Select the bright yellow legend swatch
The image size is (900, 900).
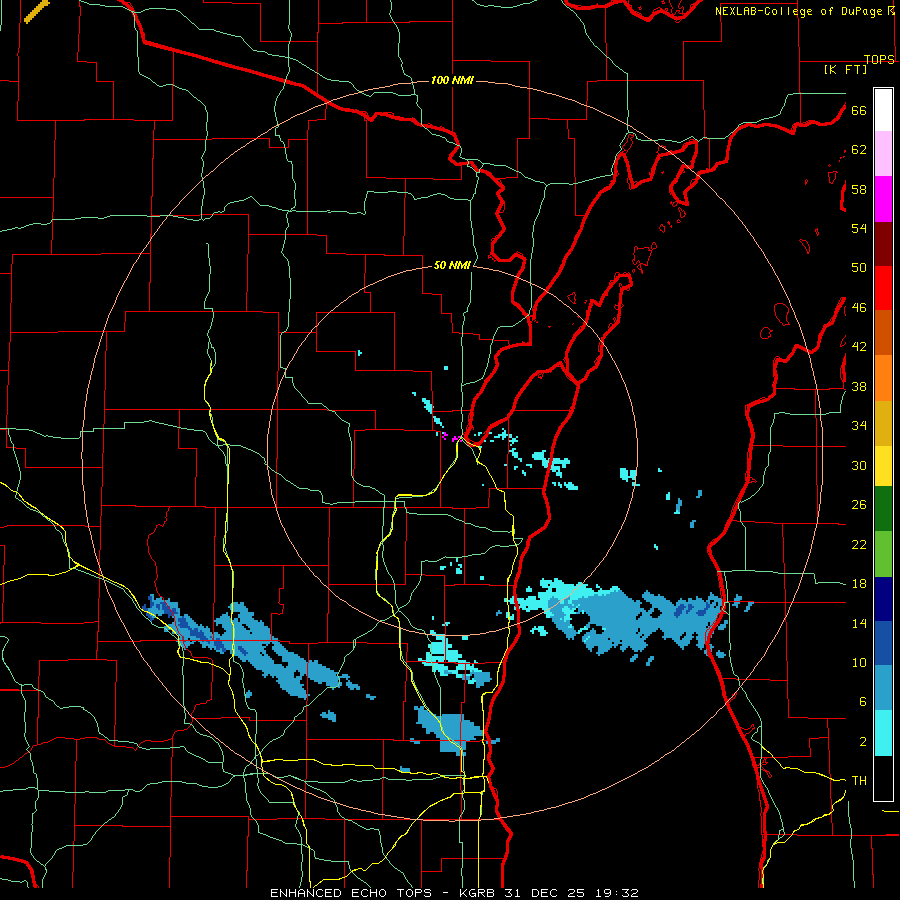click(x=883, y=466)
